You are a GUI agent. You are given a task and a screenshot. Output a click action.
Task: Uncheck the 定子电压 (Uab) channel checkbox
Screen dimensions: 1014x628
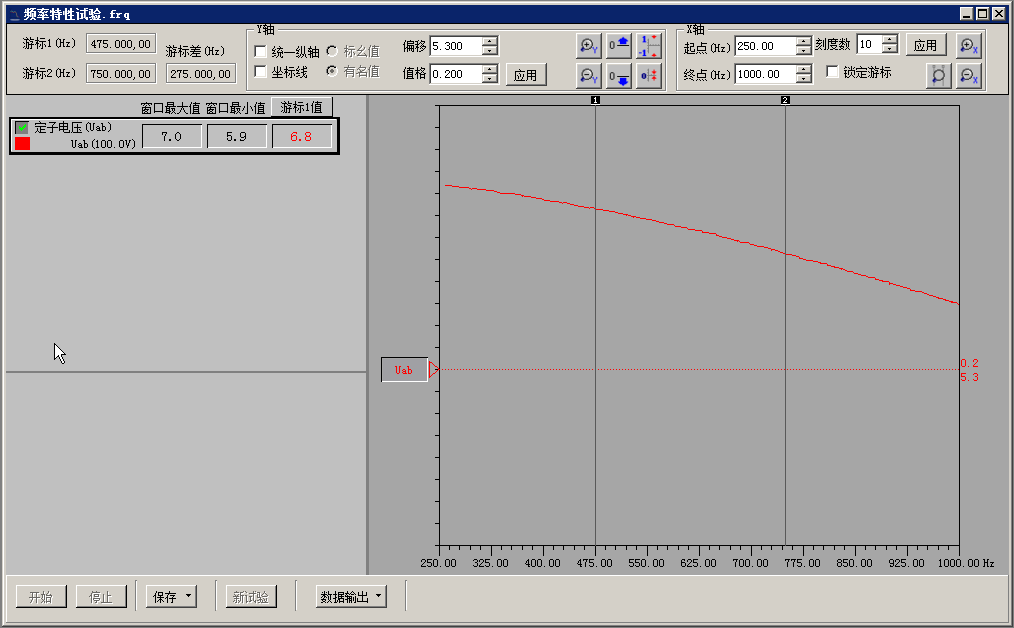[x=22, y=128]
